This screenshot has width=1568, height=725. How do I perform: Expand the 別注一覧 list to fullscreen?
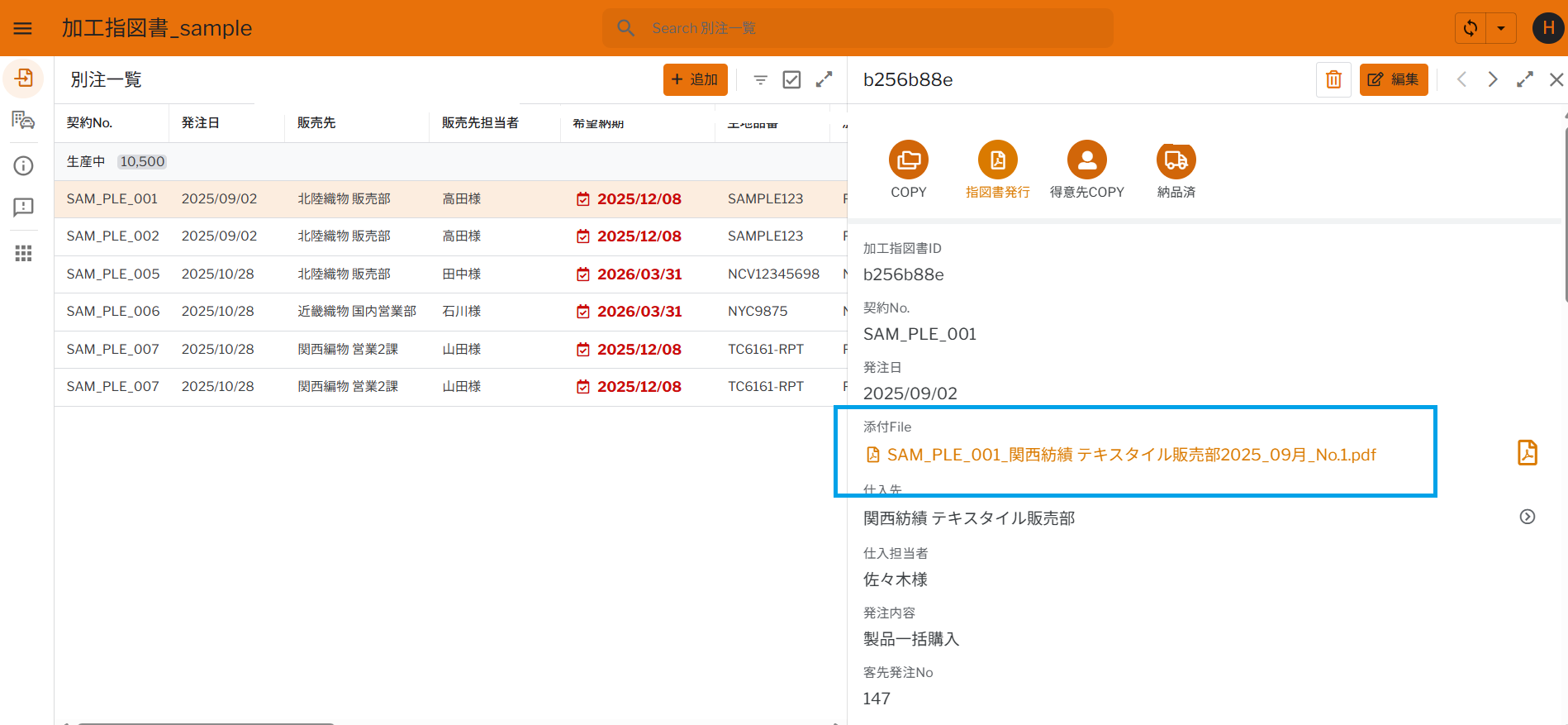(824, 79)
